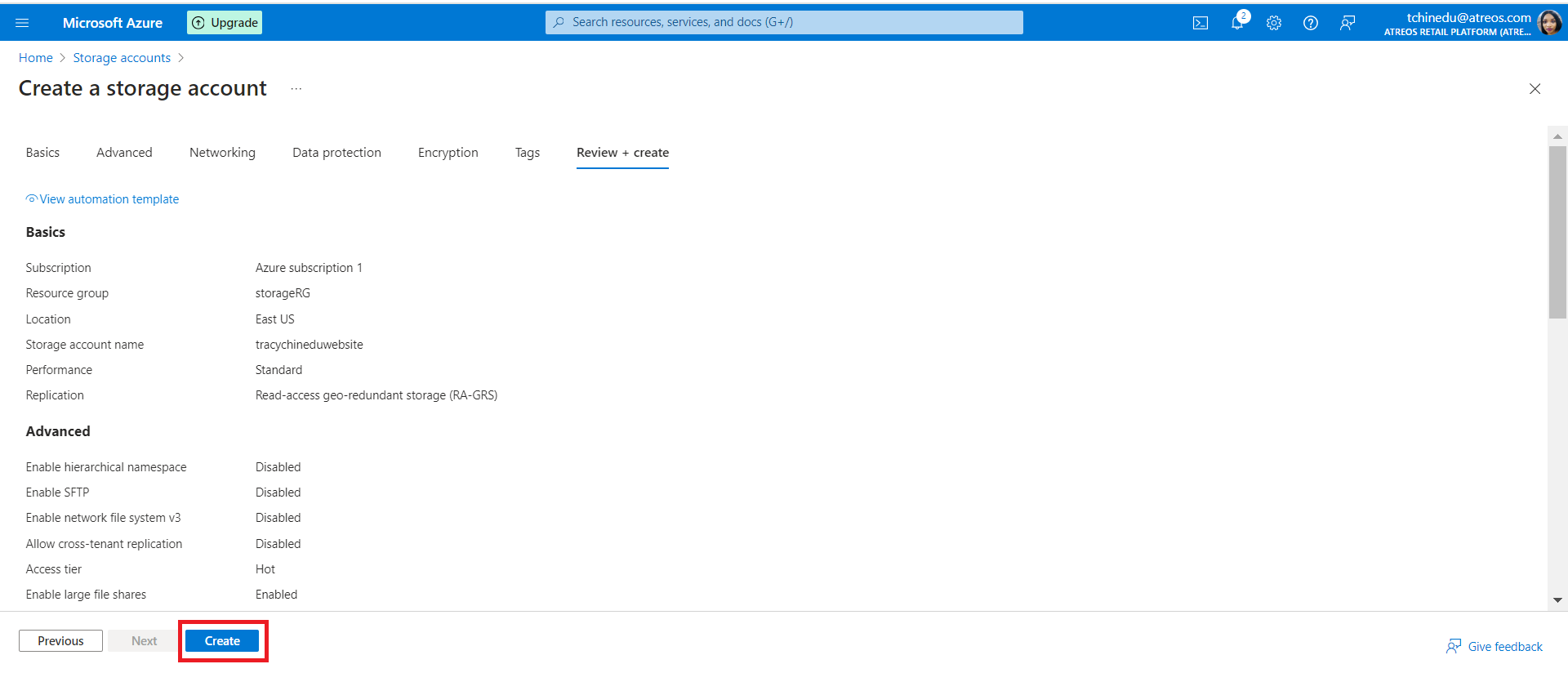Select the East US location value
Viewport: 1568px width, 673px height.
(x=275, y=319)
